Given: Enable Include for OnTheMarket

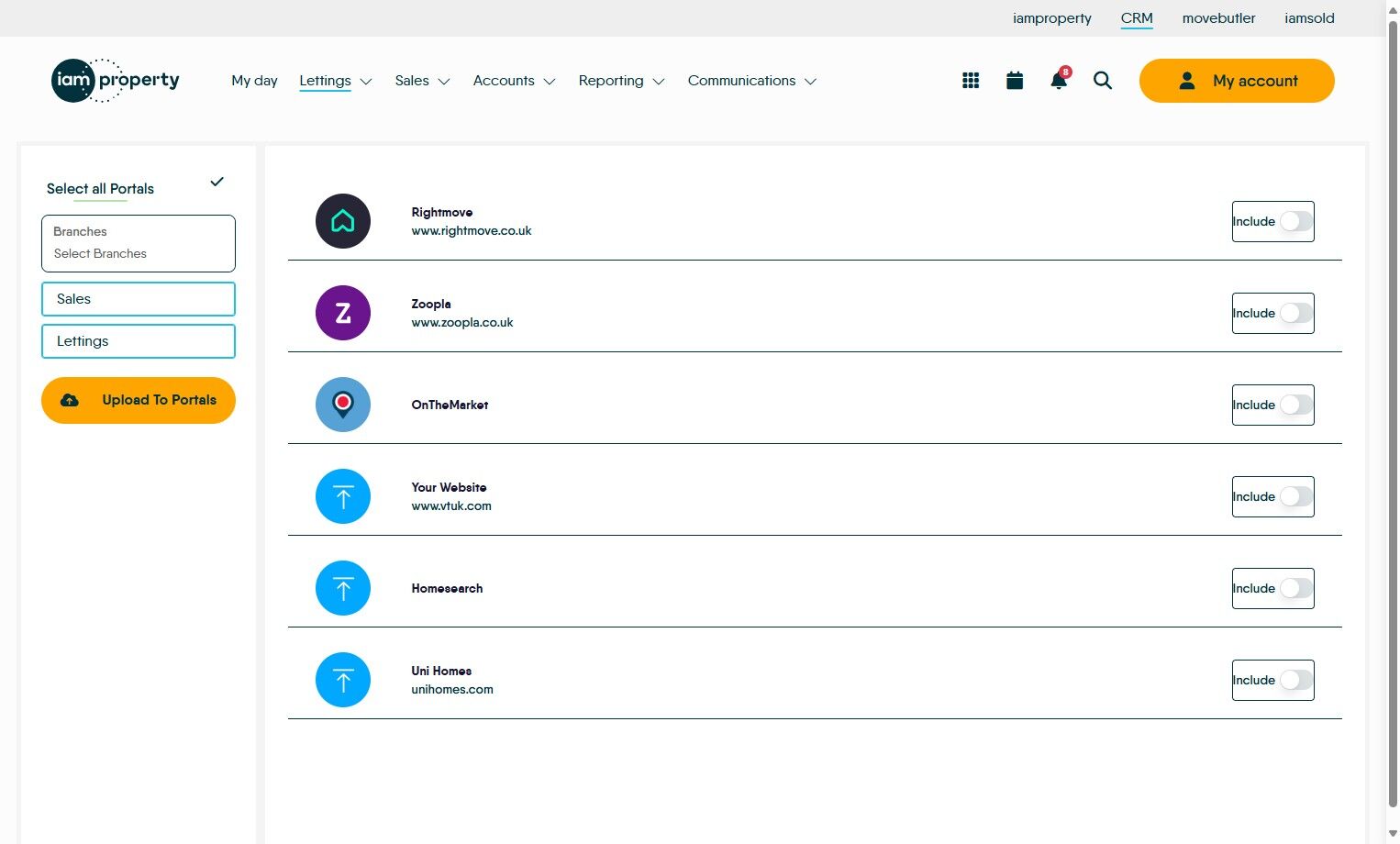Looking at the screenshot, I should click(x=1296, y=405).
